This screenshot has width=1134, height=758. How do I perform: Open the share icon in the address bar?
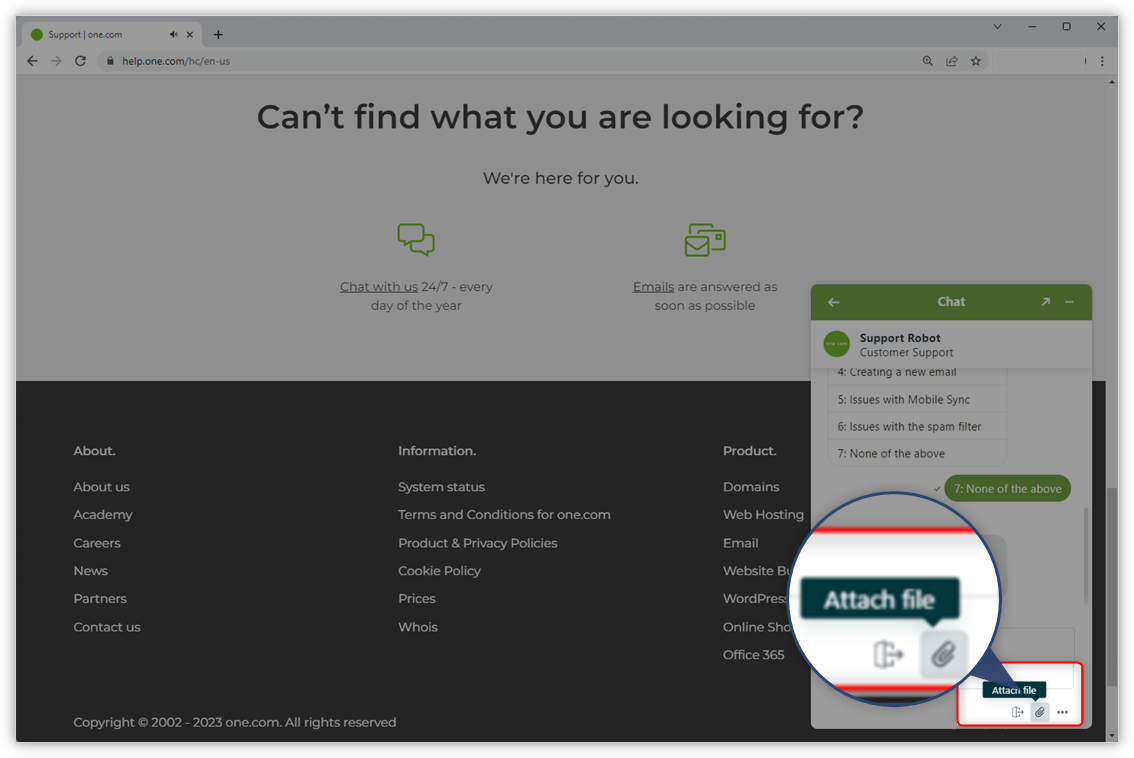951,60
